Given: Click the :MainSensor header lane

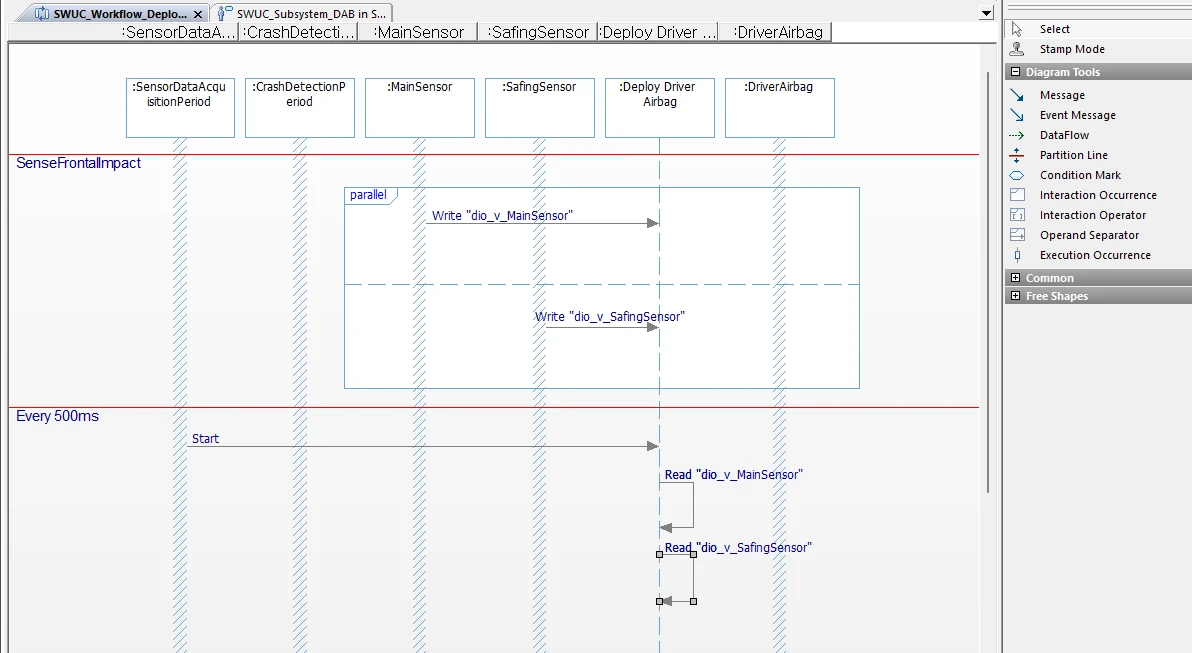Looking at the screenshot, I should (418, 32).
